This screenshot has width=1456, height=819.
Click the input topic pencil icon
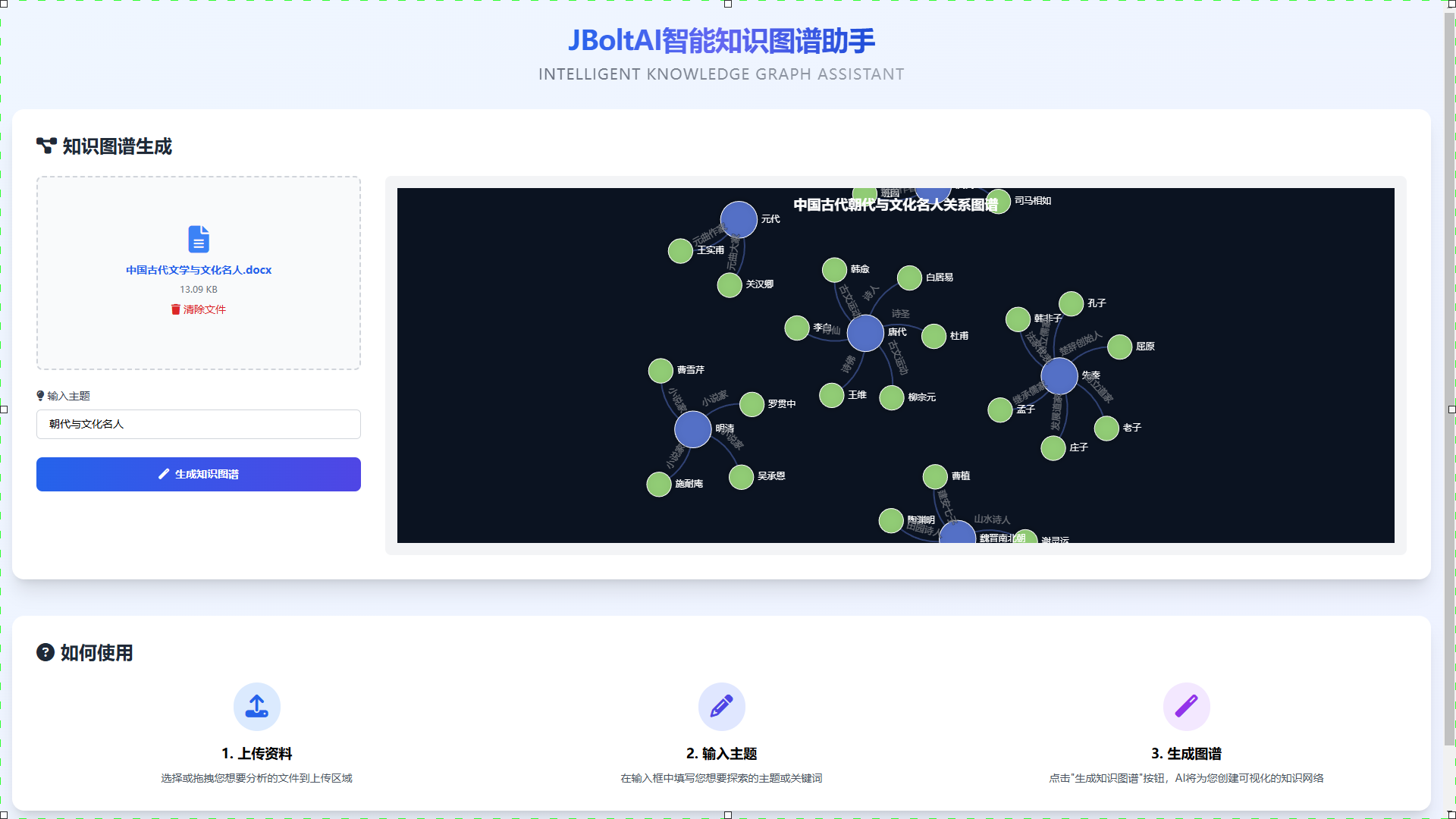pyautogui.click(x=722, y=707)
